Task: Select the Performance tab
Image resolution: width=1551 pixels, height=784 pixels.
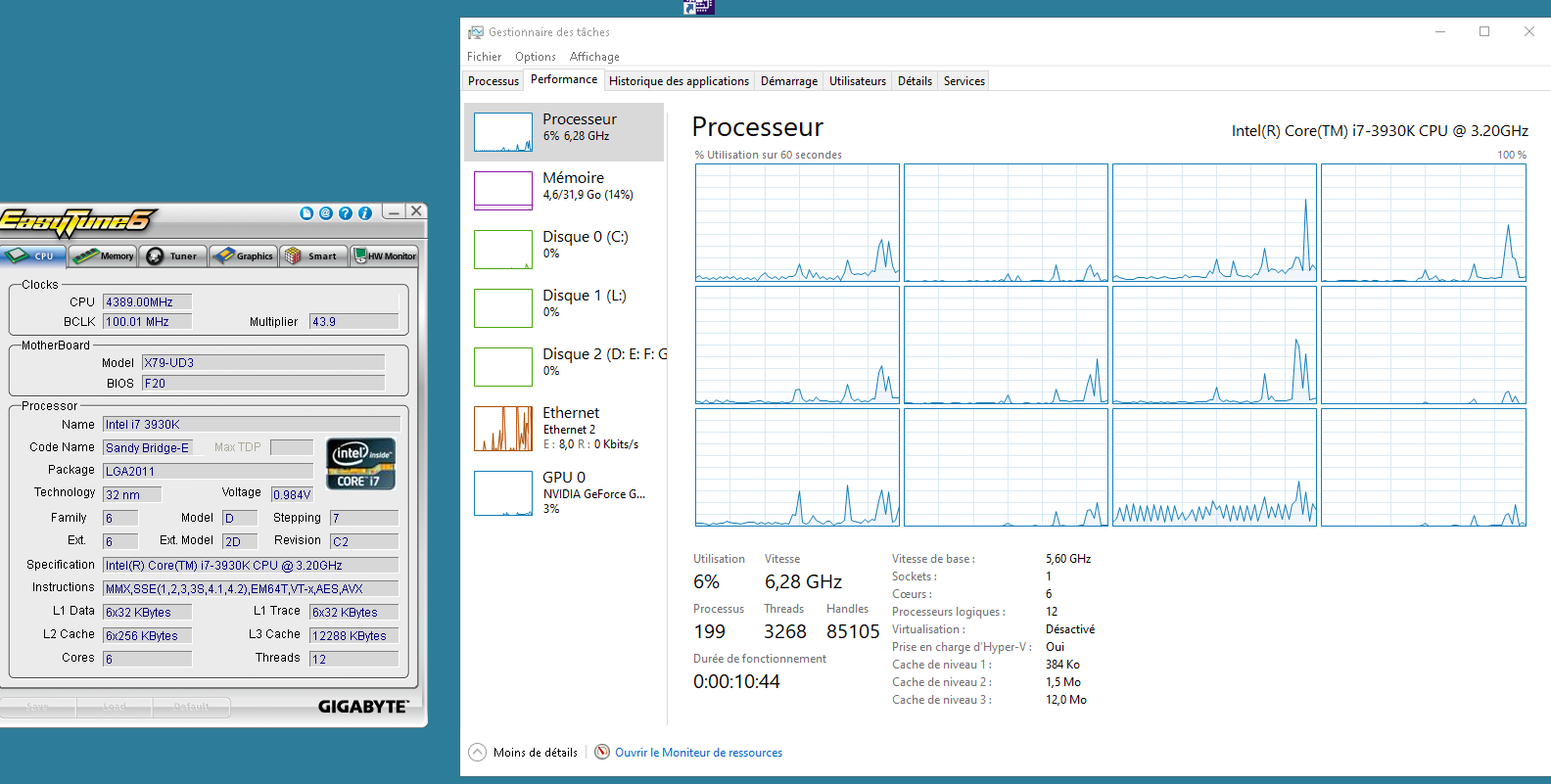Action: pos(564,79)
